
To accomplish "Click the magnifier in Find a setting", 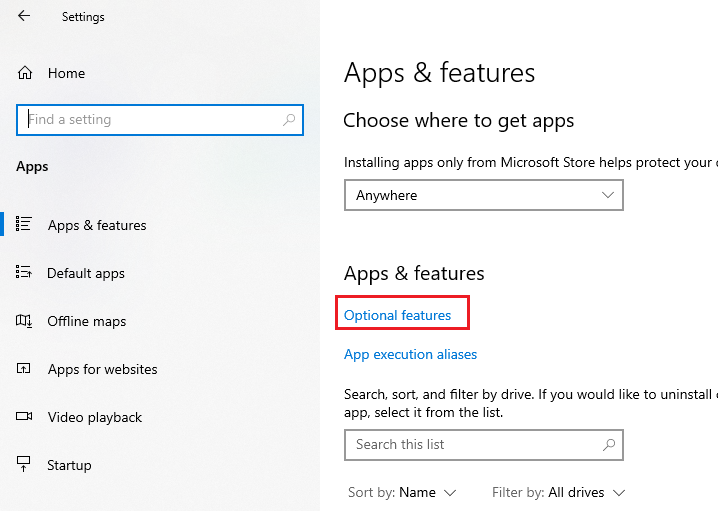I will tap(289, 120).
